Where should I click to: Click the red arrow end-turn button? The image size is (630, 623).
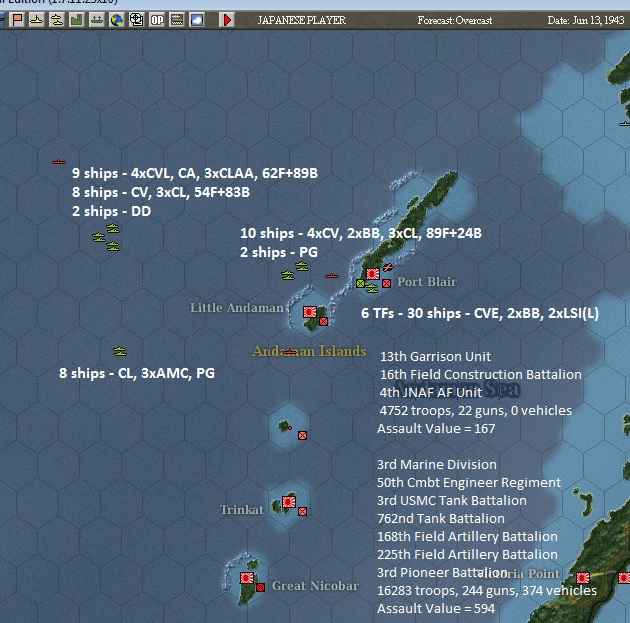click(227, 20)
